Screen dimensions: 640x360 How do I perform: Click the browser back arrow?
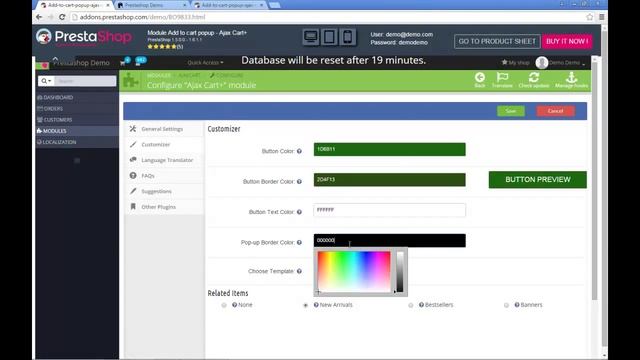39,17
